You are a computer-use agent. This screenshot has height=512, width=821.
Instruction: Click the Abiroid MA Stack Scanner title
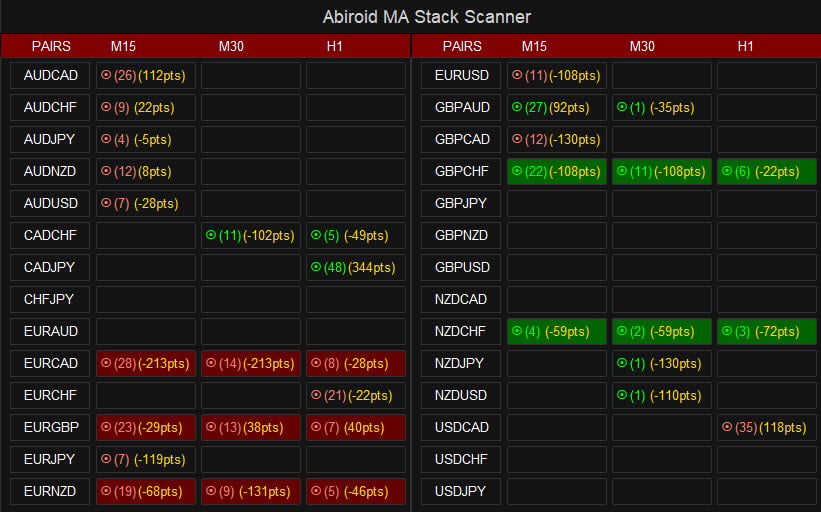(426, 17)
